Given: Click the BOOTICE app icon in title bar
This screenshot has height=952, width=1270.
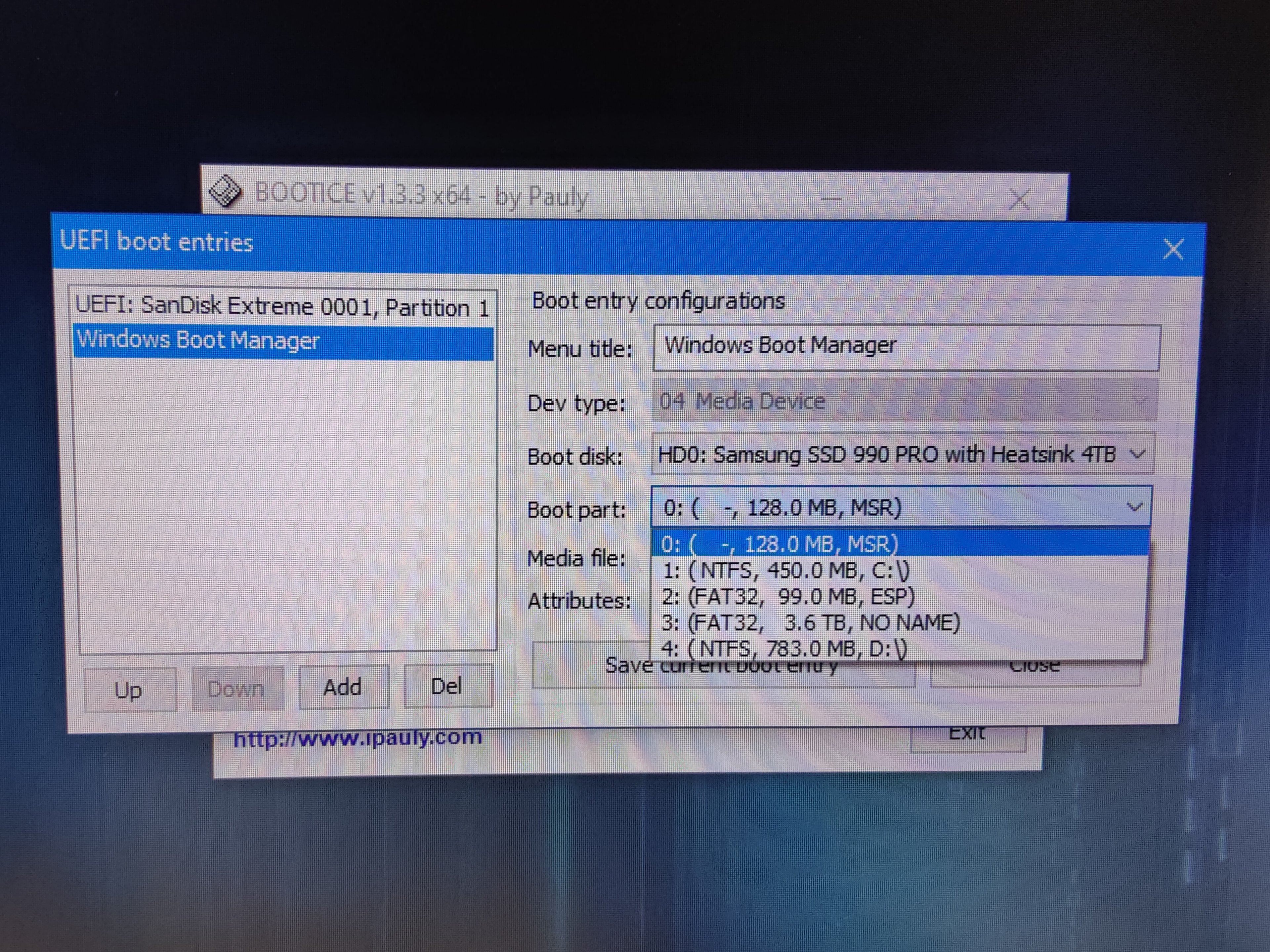Looking at the screenshot, I should [225, 190].
